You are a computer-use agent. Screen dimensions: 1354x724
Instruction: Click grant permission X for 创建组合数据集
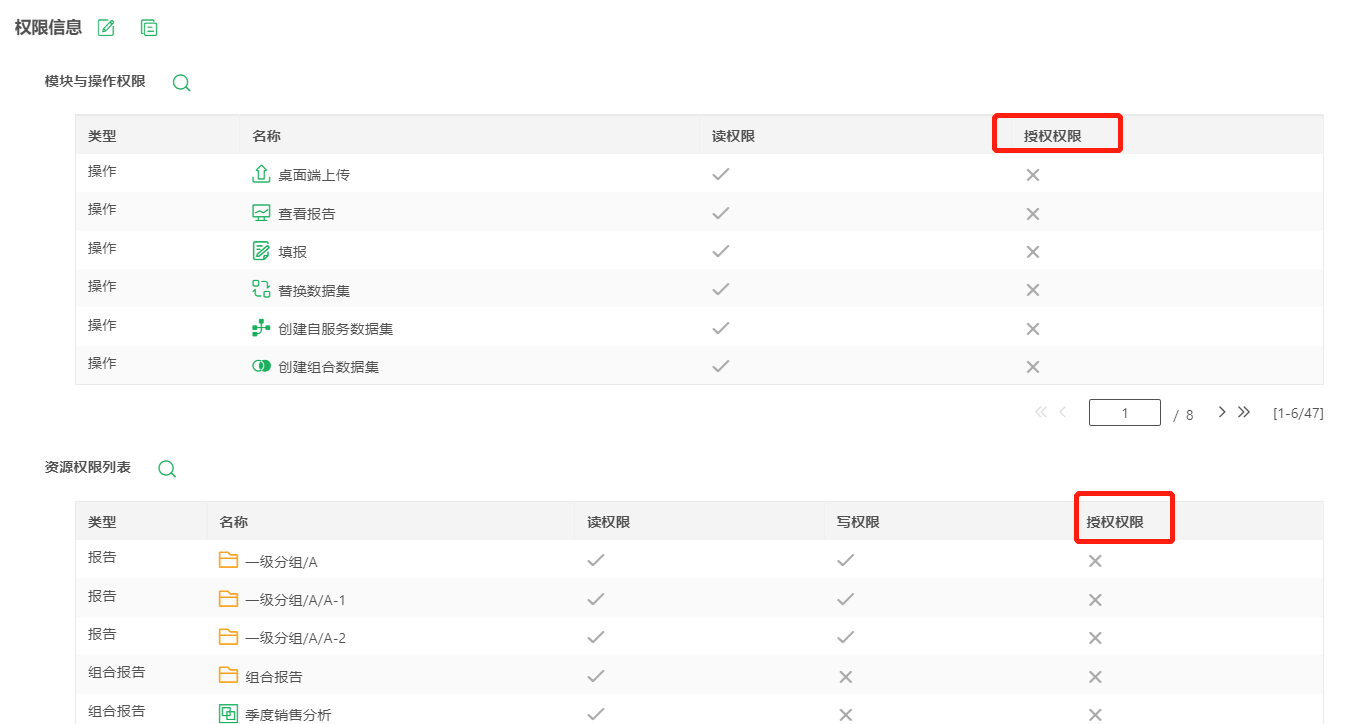[x=1033, y=367]
